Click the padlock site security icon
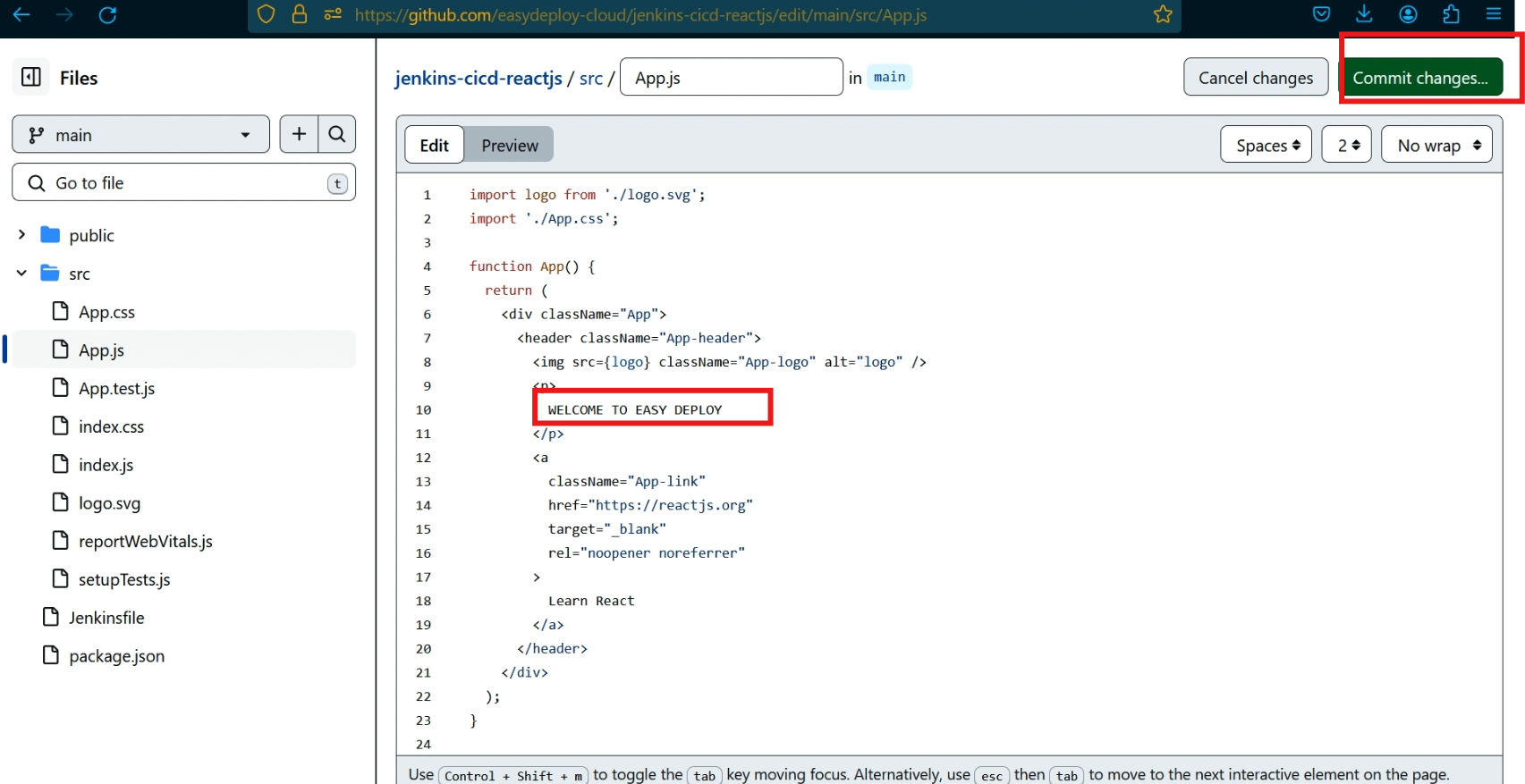1525x784 pixels. pyautogui.click(x=299, y=14)
